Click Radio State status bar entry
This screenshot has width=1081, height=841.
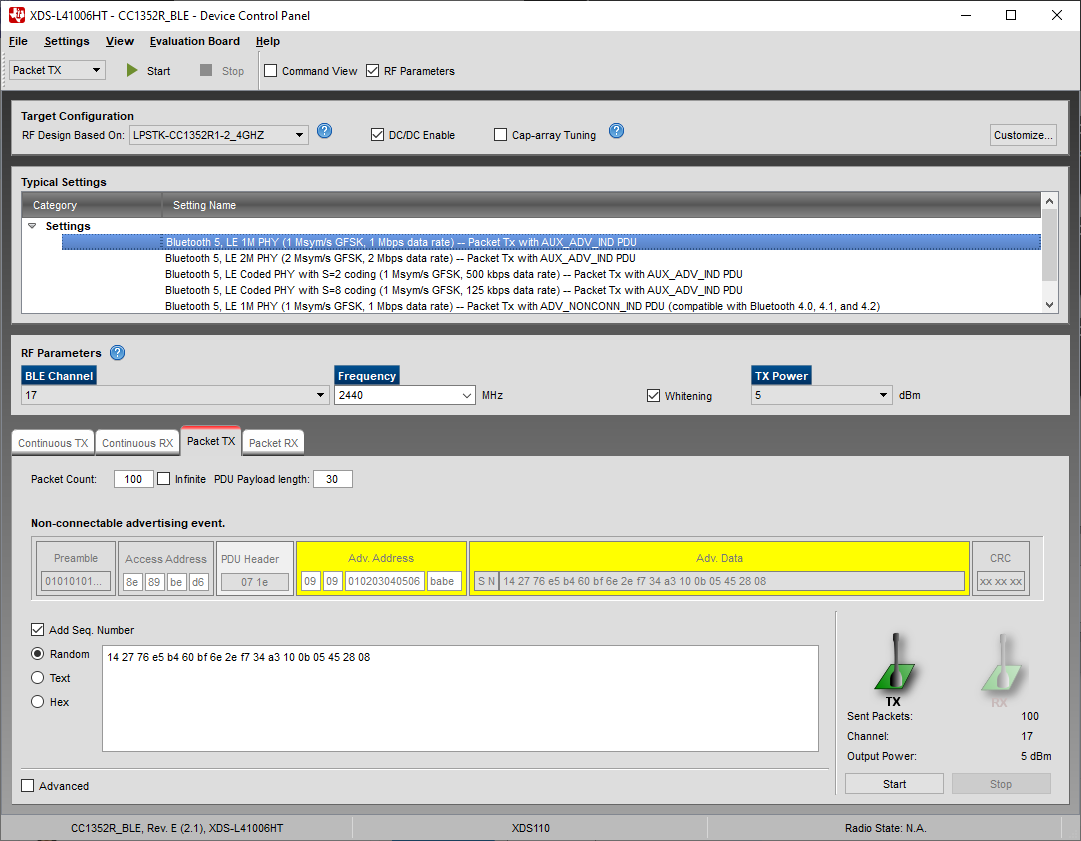coord(885,828)
